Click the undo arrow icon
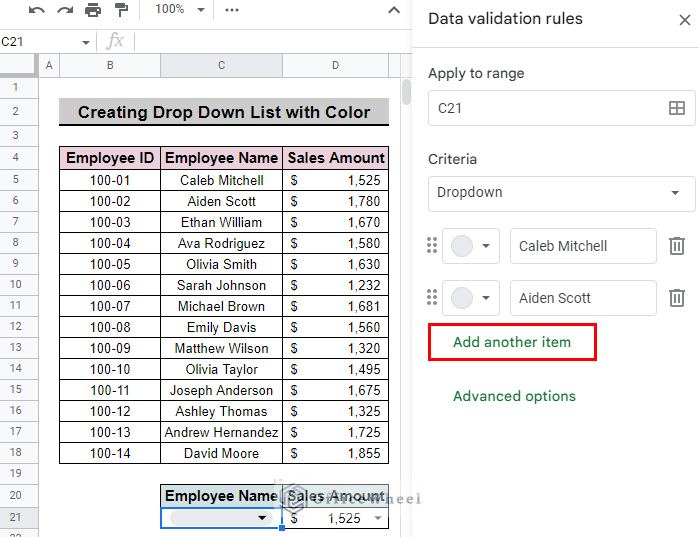The width and height of the screenshot is (699, 537). coord(37,10)
